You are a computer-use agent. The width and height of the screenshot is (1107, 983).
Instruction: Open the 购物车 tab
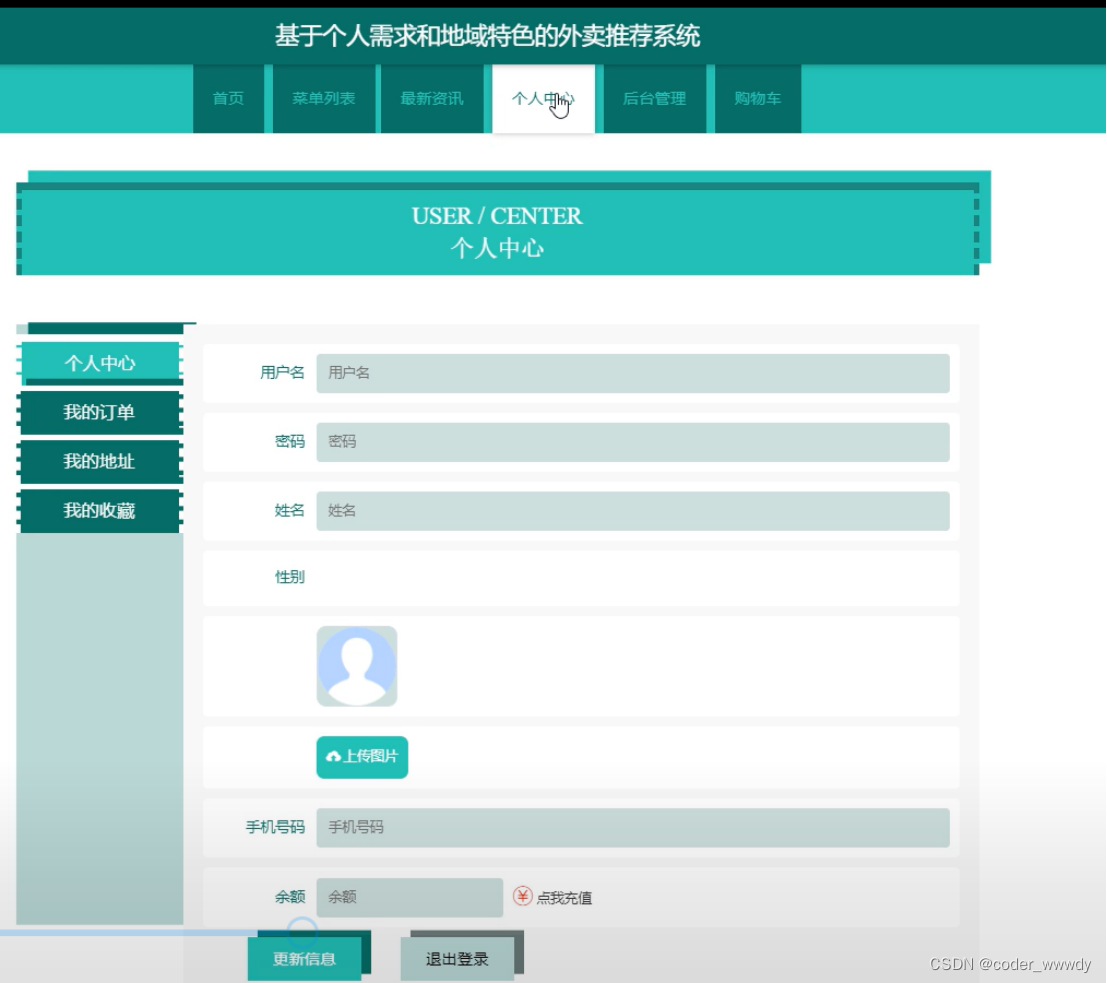(x=758, y=98)
